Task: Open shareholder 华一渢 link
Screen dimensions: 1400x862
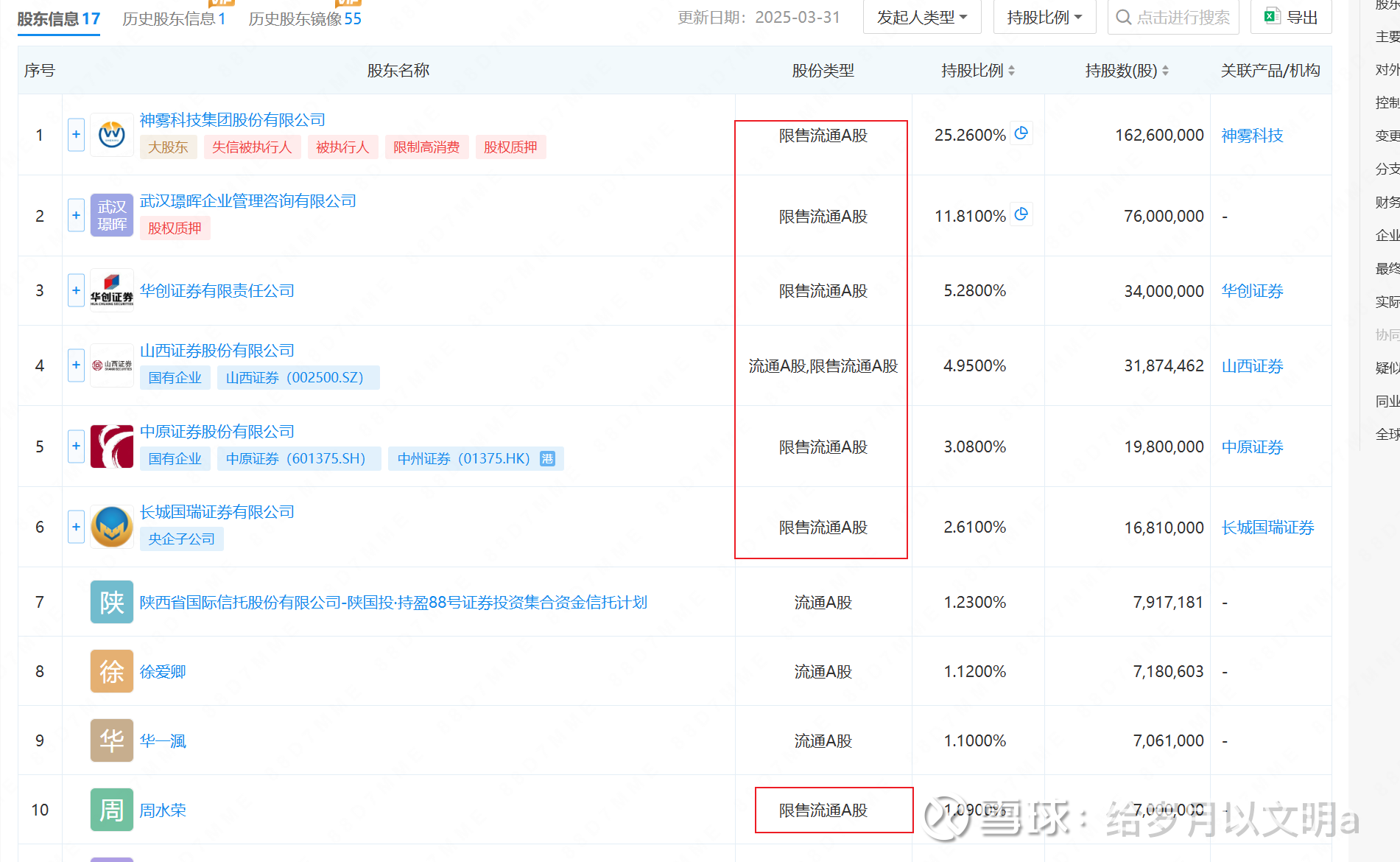Action: coord(163,741)
